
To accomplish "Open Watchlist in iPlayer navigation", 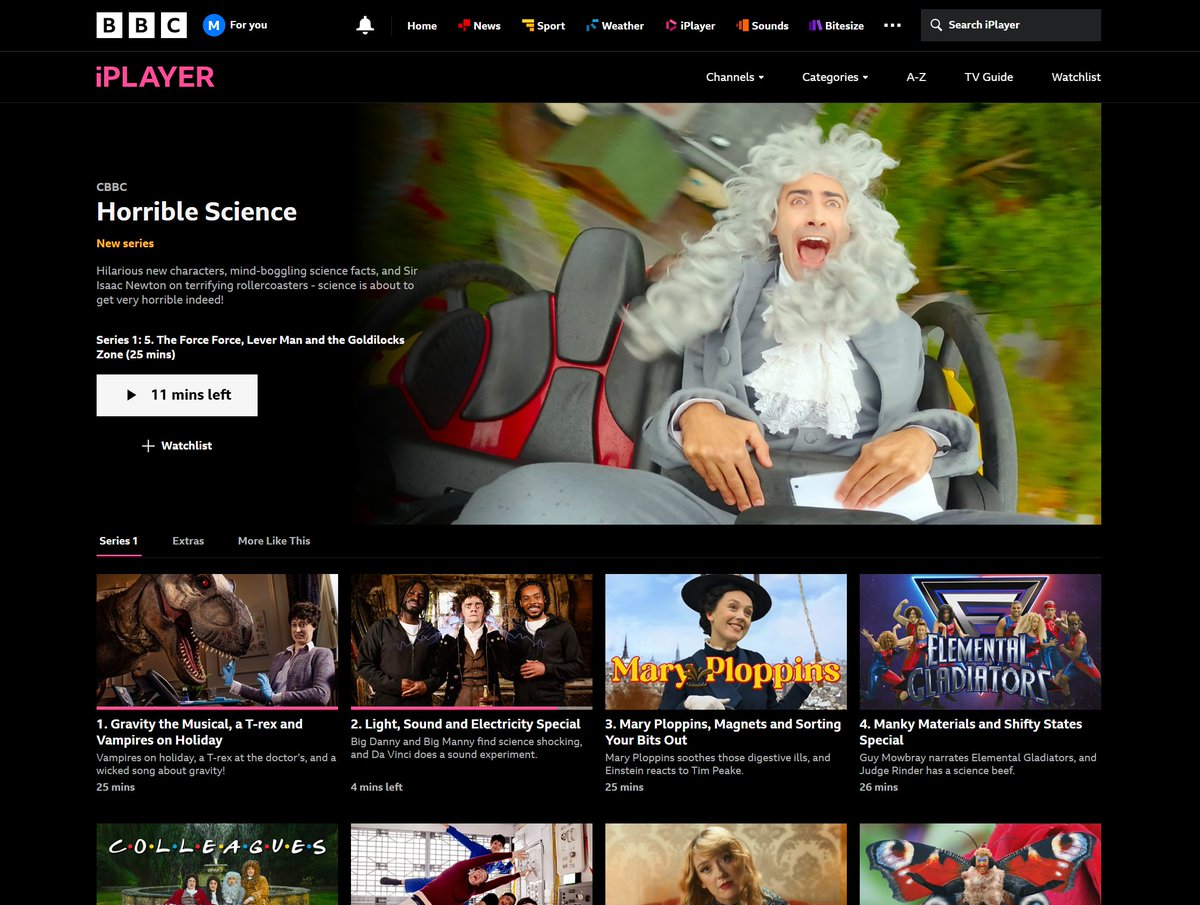I will (1076, 77).
